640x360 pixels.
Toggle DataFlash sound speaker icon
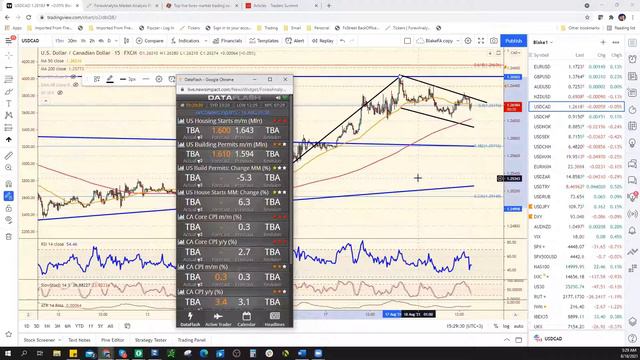click(278, 98)
